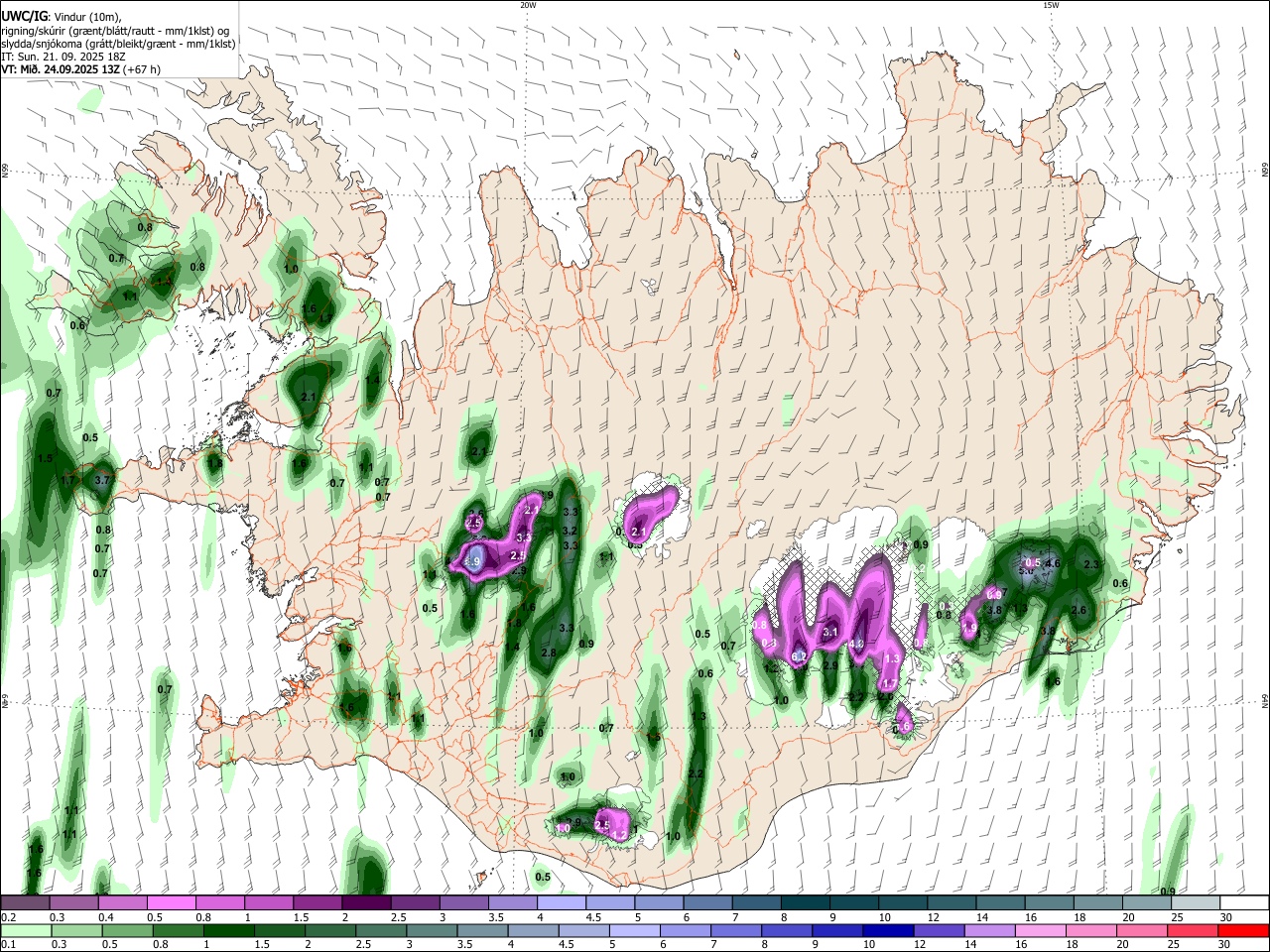Screen dimensions: 1270x952
Task: Click the 'IT: Sun. 21. 09. 2025 18Z' initial time
Action: coord(63,57)
